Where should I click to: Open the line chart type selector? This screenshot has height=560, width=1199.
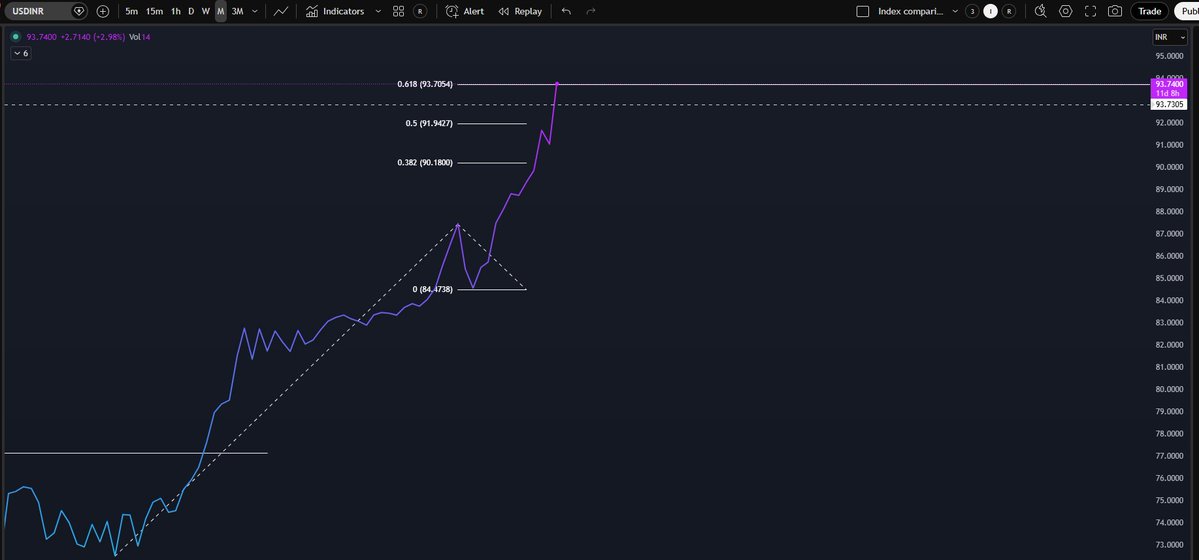click(281, 11)
